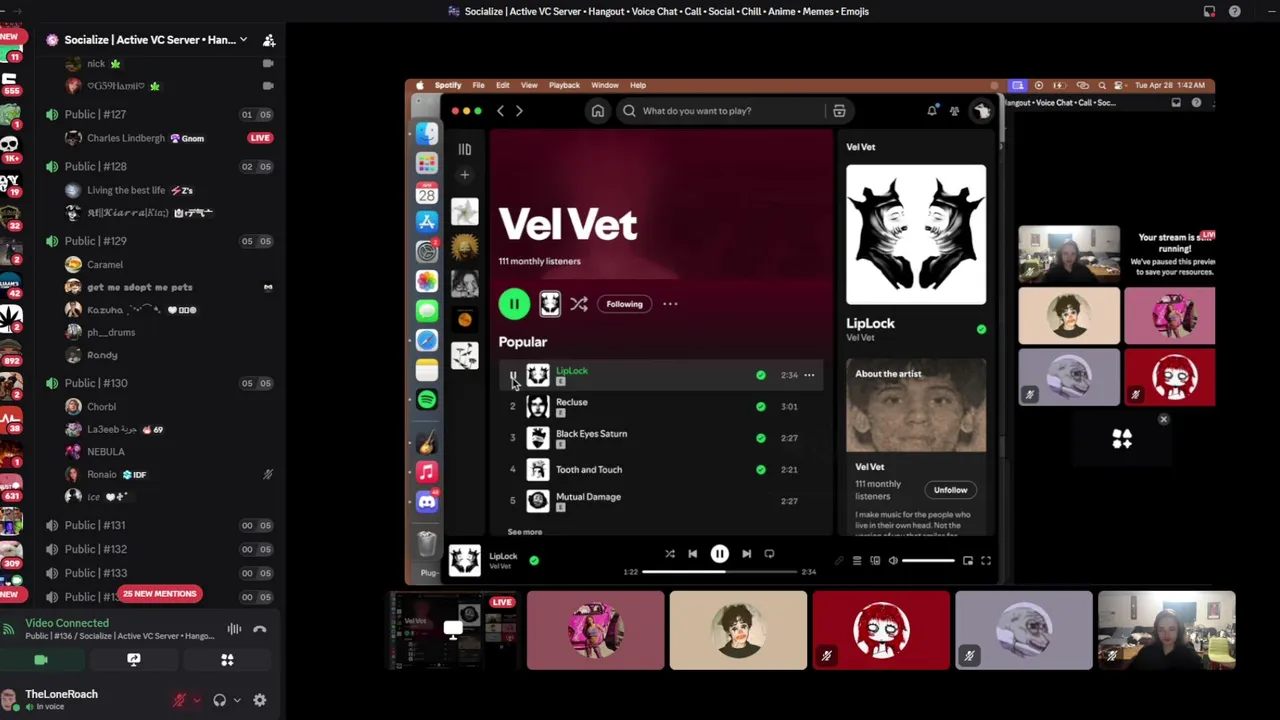1280x720 pixels.
Task: Enter Spotify full screen mode
Action: (x=986, y=561)
